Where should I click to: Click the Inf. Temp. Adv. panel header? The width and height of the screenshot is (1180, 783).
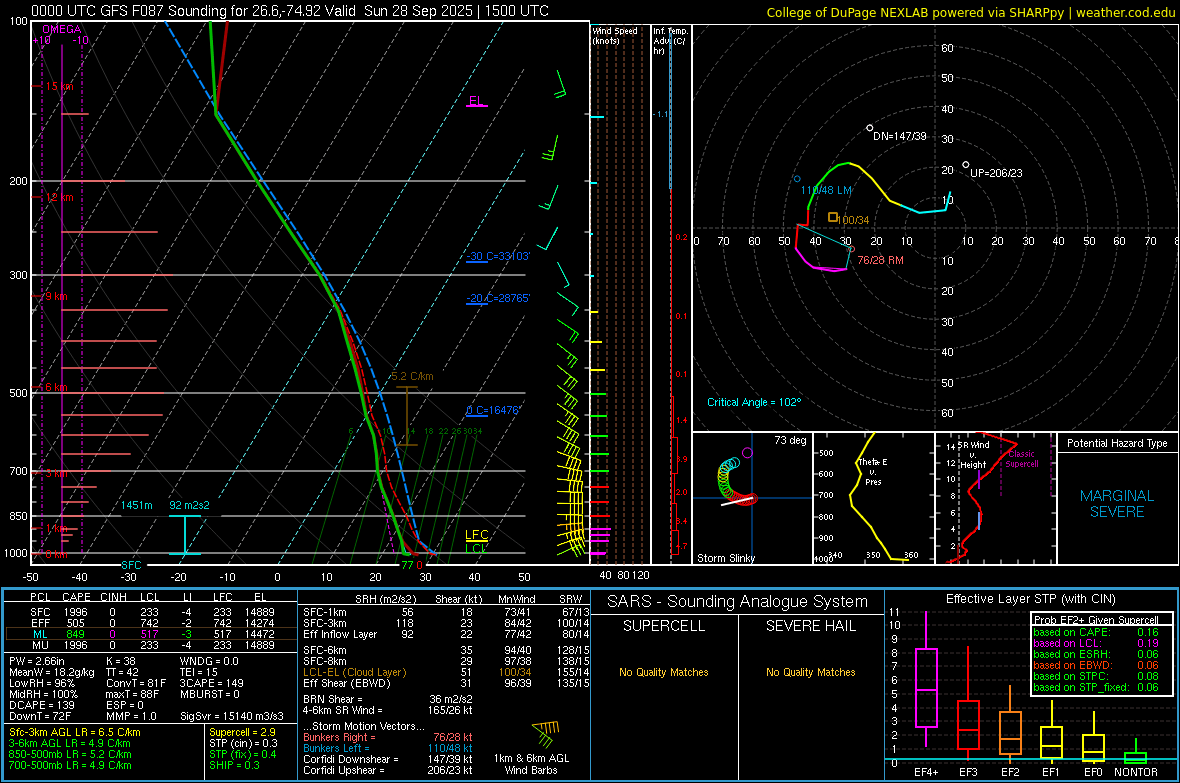point(670,41)
